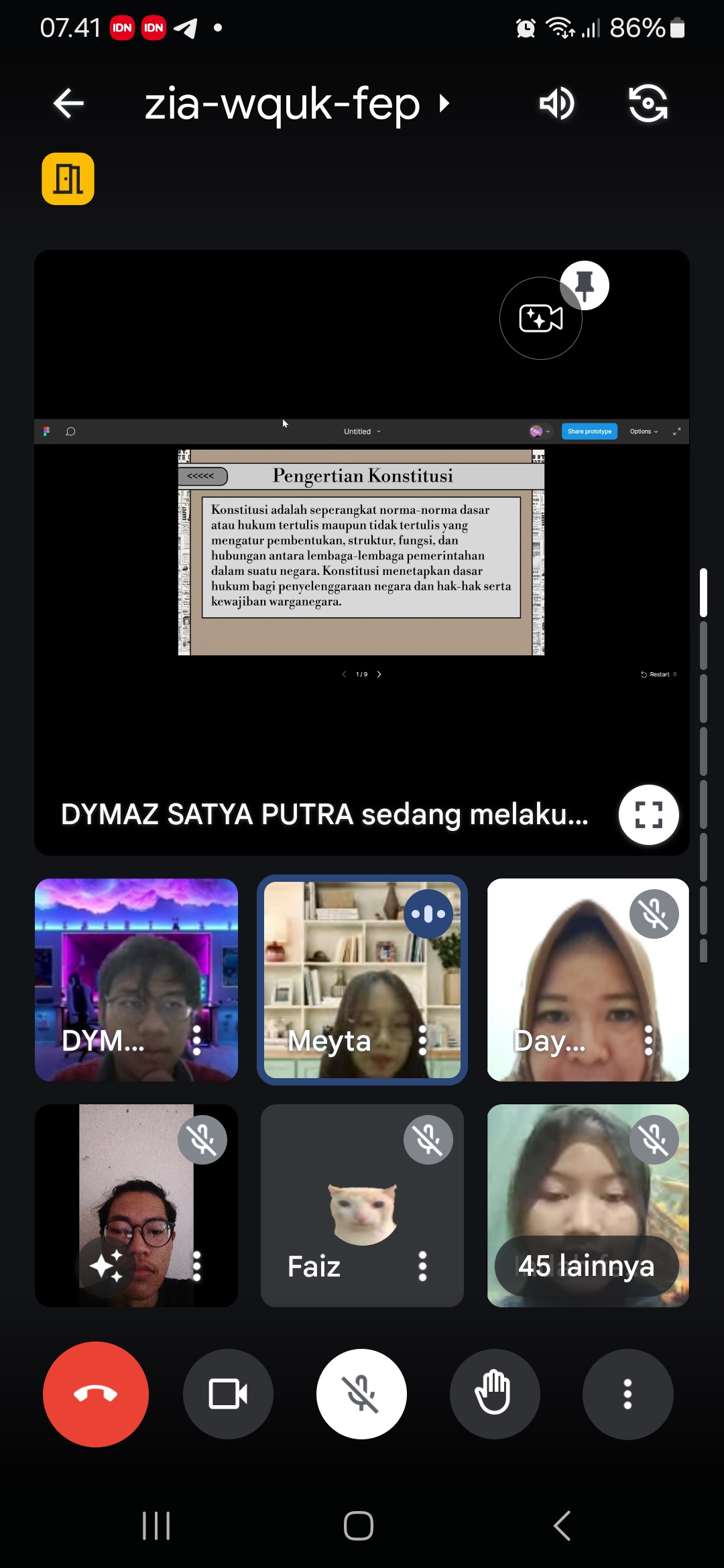This screenshot has height=1568, width=724.
Task: Unpin the shared presentation with pin icon
Action: [x=585, y=285]
